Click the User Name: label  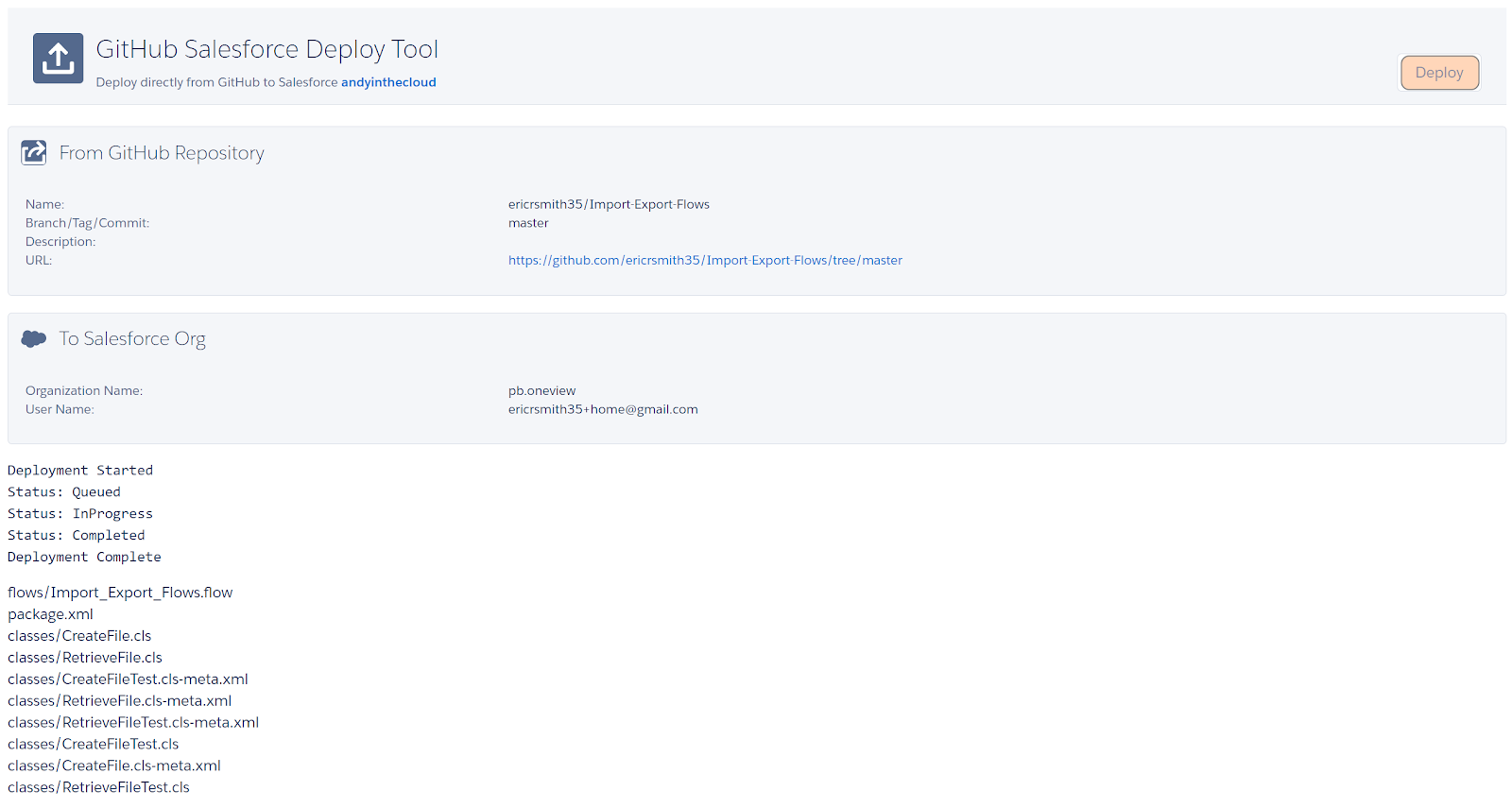pos(60,409)
